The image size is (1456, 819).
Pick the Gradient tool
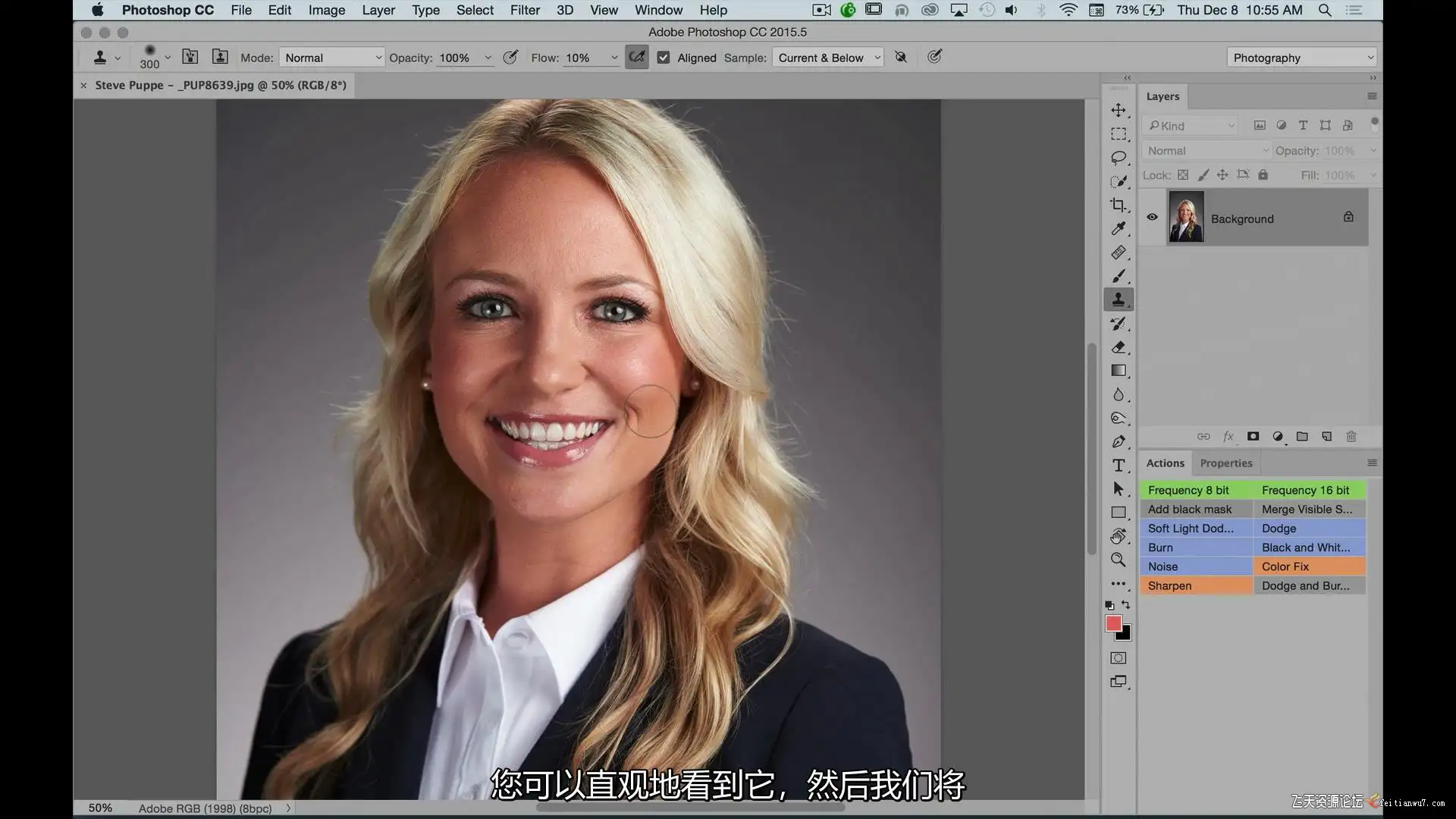click(x=1118, y=371)
